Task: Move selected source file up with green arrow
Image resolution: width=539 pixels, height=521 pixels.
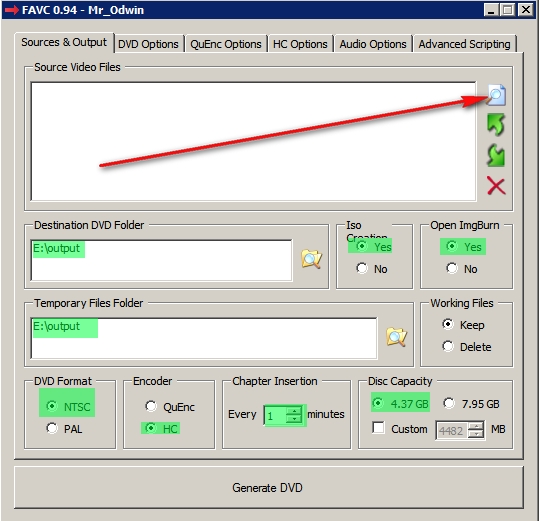Action: point(496,124)
